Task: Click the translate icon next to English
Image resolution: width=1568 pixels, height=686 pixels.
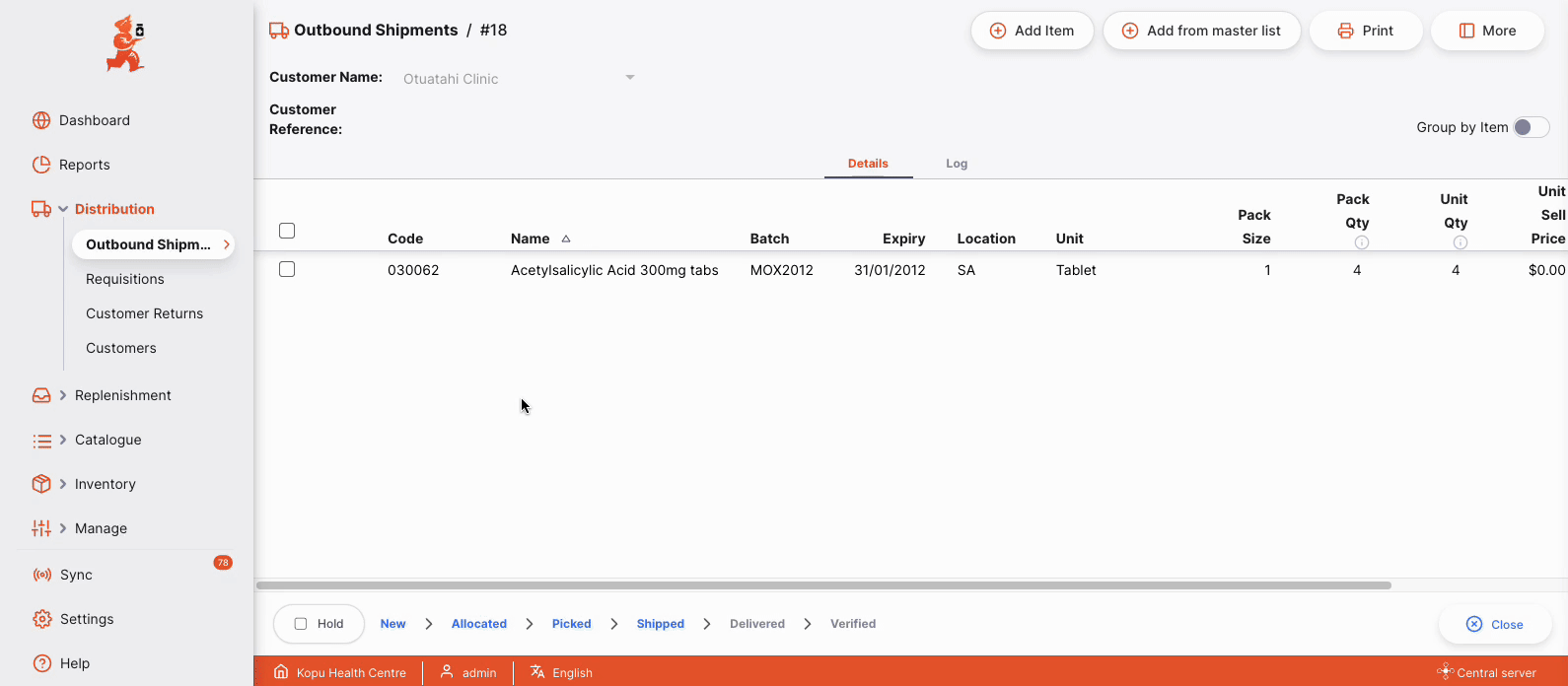Action: pos(537,672)
